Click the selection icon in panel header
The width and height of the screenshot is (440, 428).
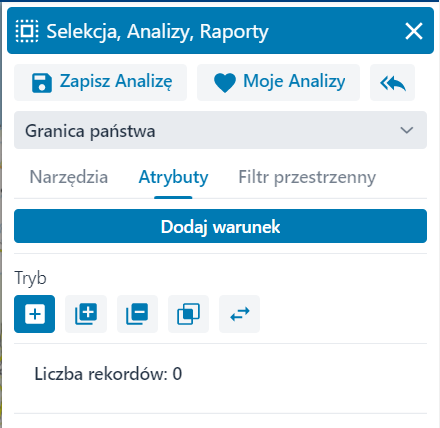point(27,31)
